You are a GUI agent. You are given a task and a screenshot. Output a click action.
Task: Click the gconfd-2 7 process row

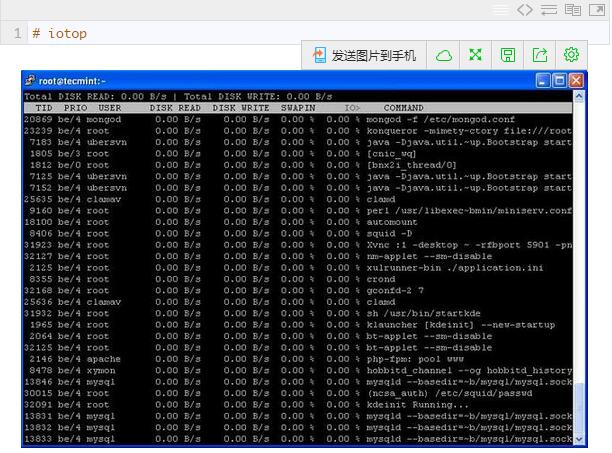coord(298,290)
